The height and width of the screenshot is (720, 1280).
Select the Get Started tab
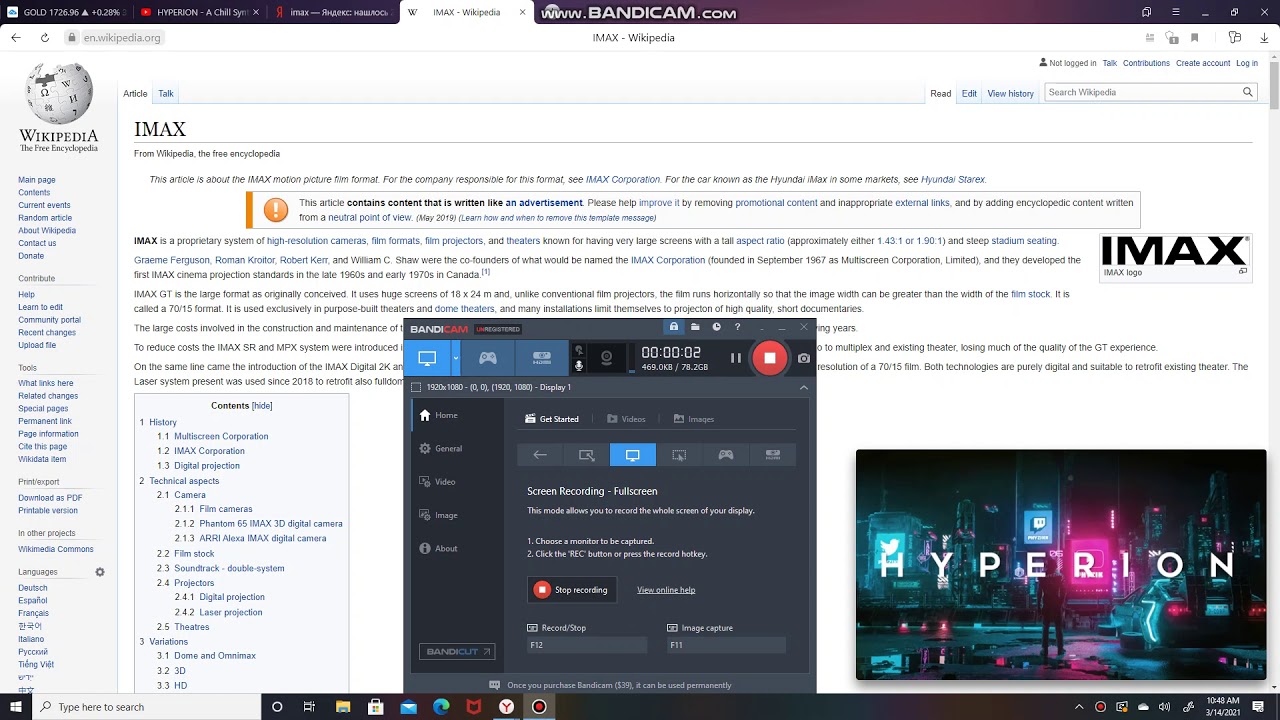[552, 419]
